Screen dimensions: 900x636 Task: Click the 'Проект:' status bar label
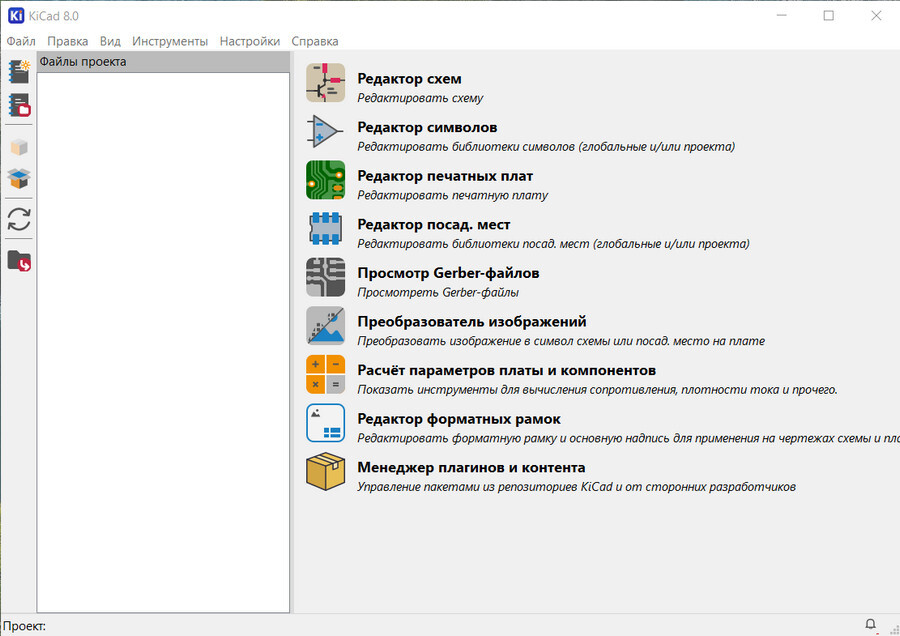24,626
